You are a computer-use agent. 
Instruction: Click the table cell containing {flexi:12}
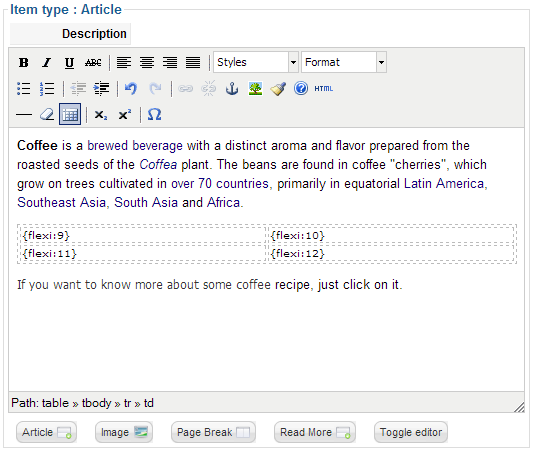pyautogui.click(x=391, y=253)
